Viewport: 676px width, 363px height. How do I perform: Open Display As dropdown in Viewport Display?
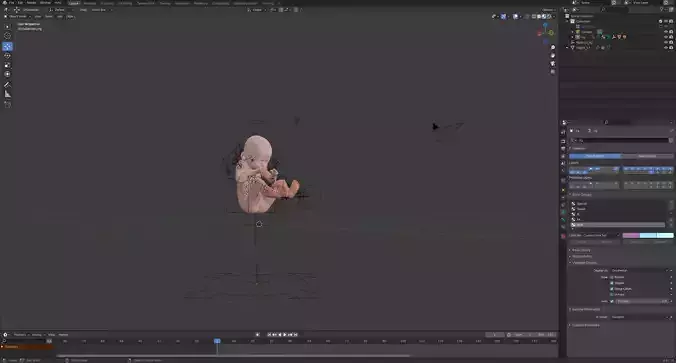pos(641,270)
